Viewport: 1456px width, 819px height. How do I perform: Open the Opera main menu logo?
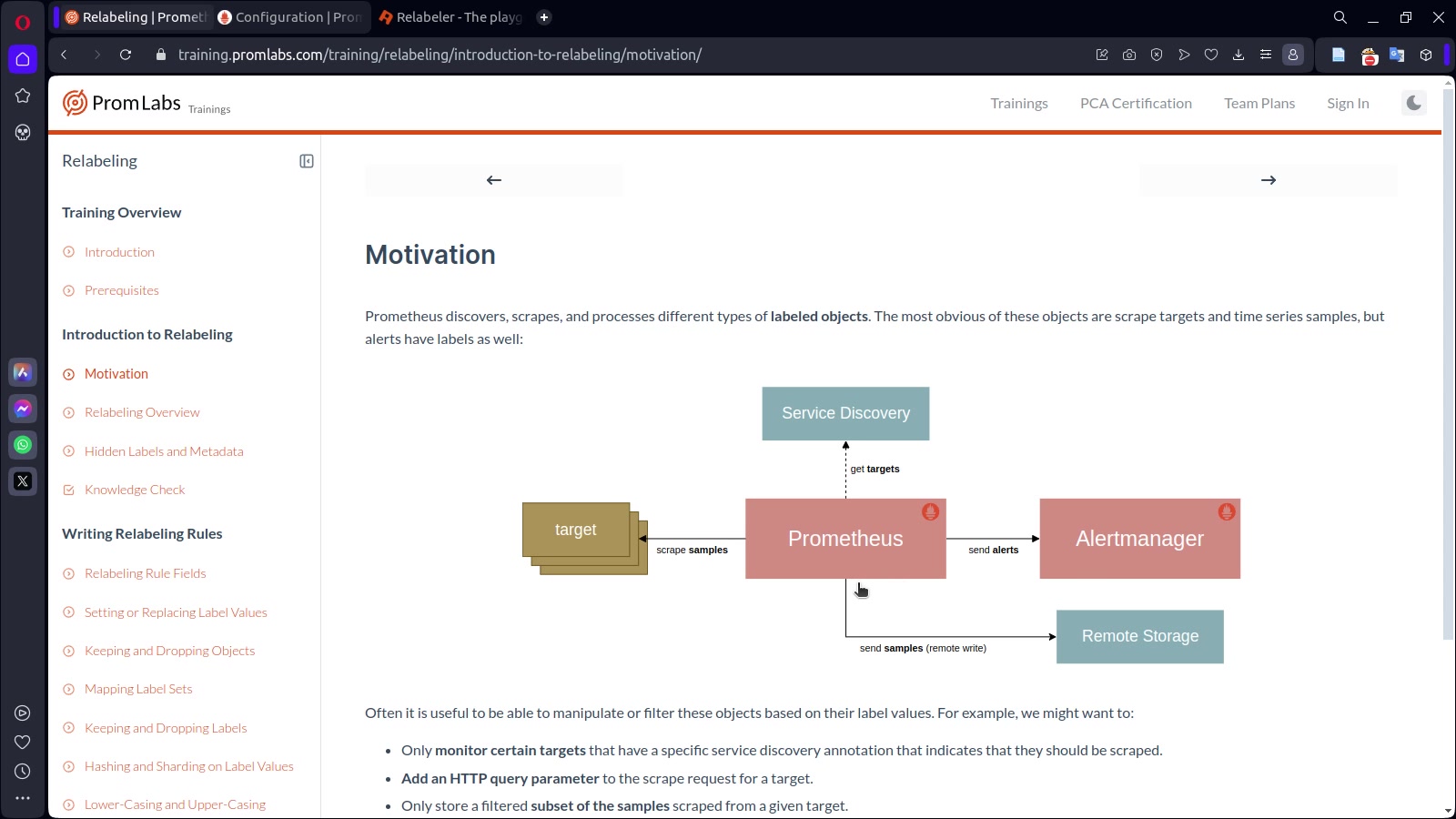click(23, 23)
